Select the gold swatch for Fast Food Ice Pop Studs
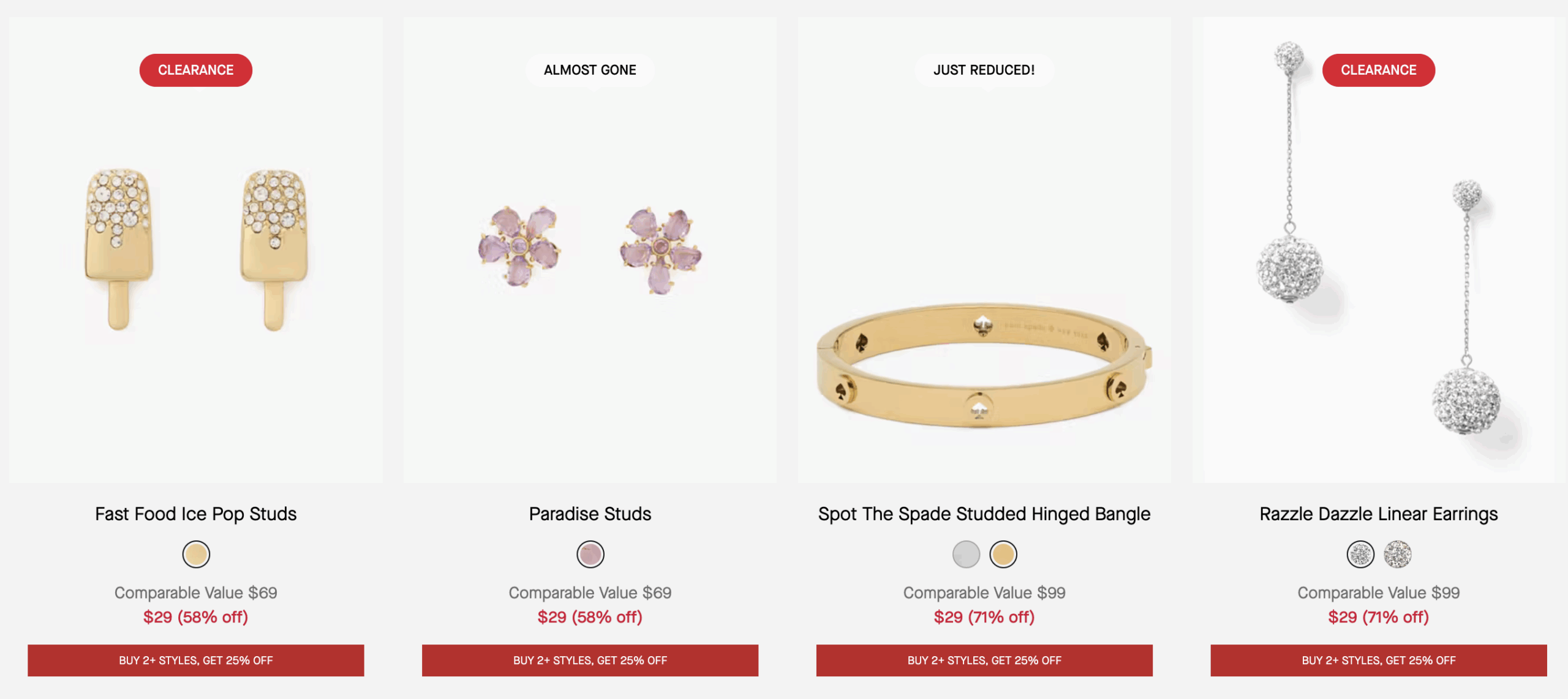 [196, 554]
